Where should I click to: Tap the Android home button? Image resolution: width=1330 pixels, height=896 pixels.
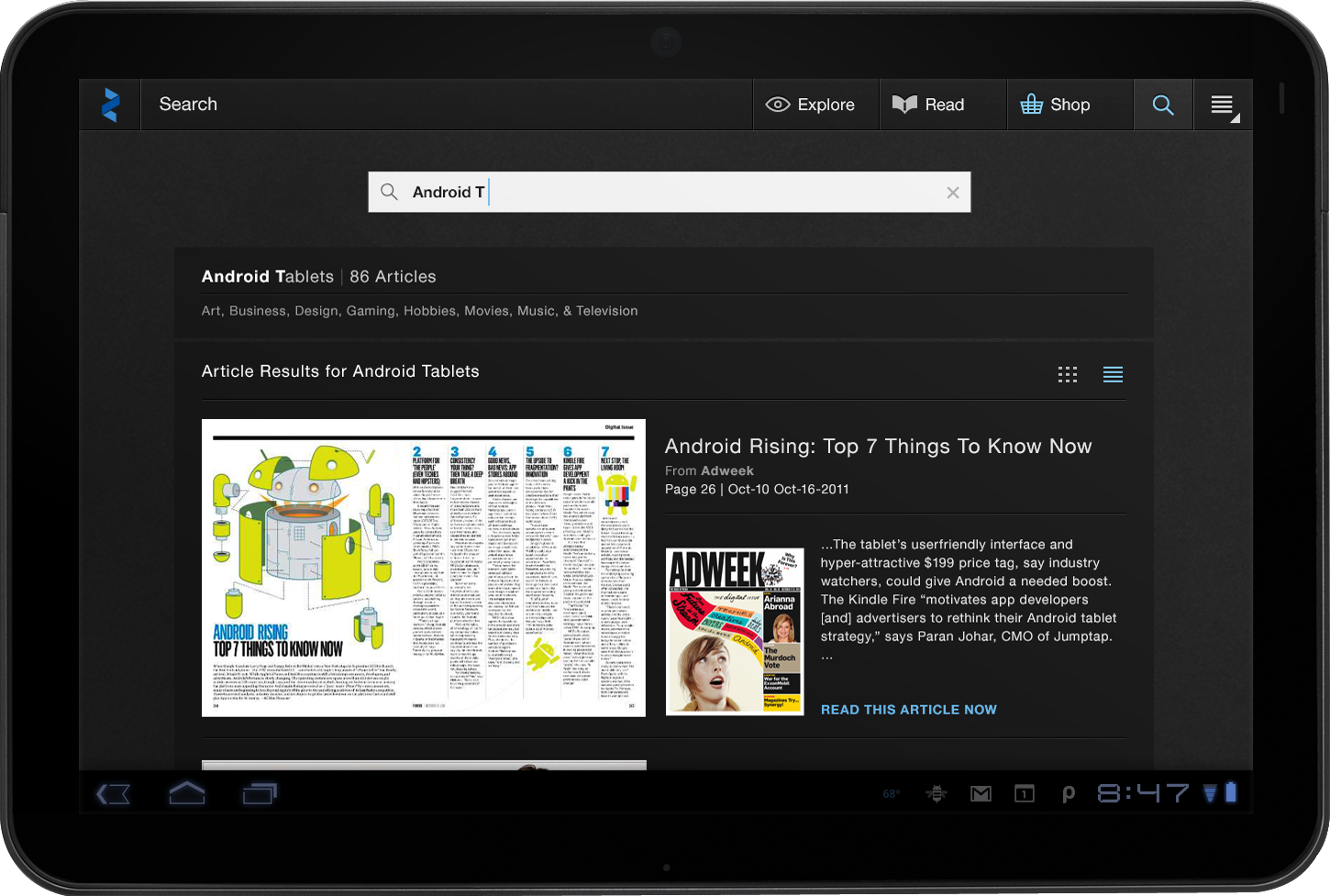point(187,793)
